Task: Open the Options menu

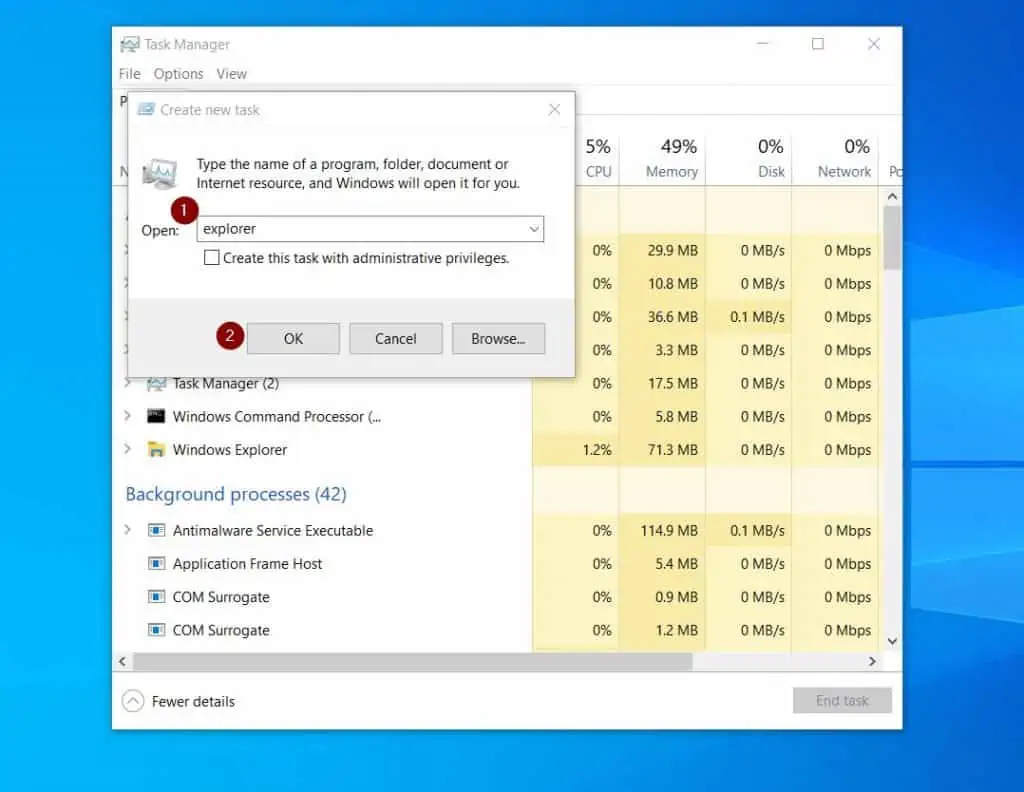Action: click(x=178, y=73)
